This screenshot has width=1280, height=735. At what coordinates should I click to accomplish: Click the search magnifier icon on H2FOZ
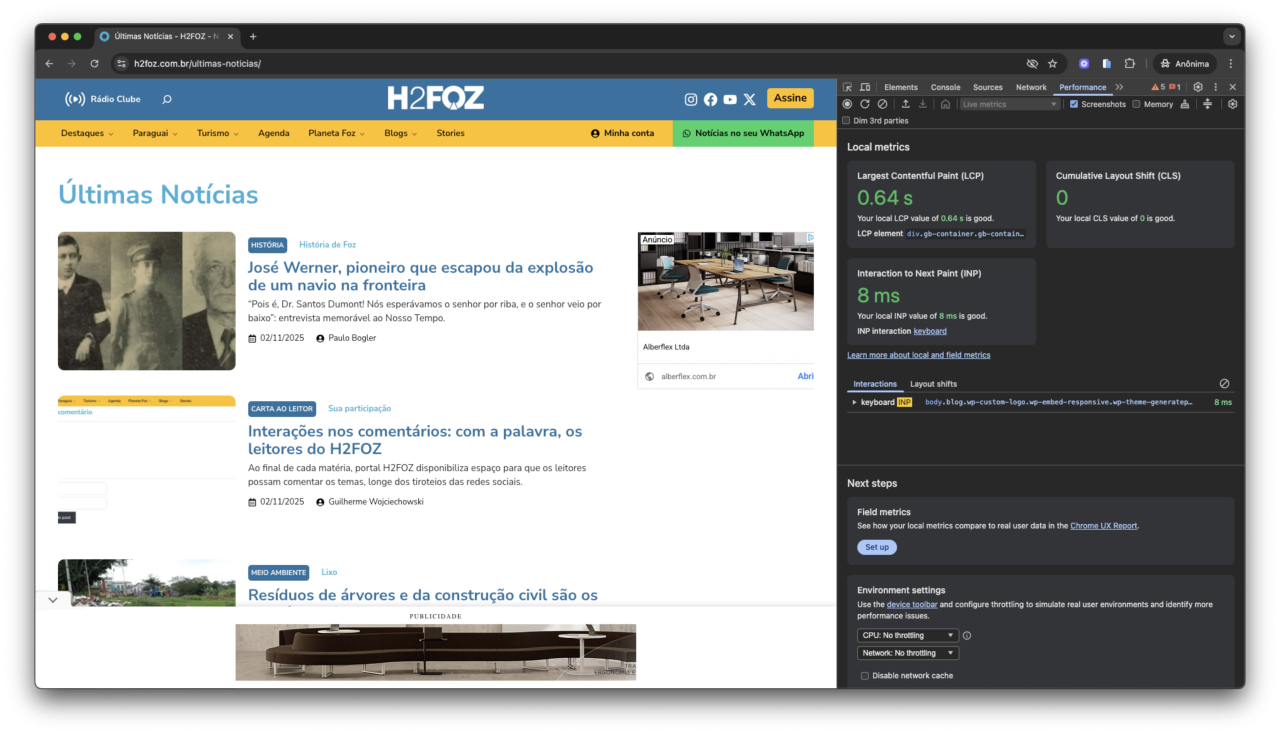pyautogui.click(x=167, y=99)
